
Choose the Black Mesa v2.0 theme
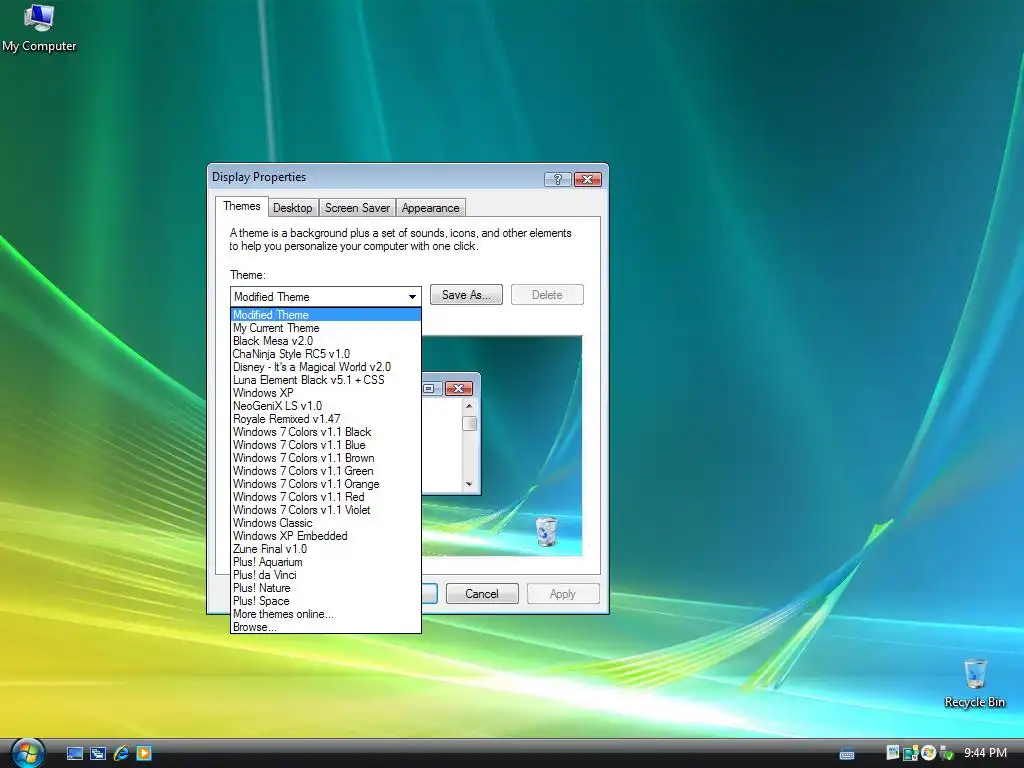tap(326, 341)
